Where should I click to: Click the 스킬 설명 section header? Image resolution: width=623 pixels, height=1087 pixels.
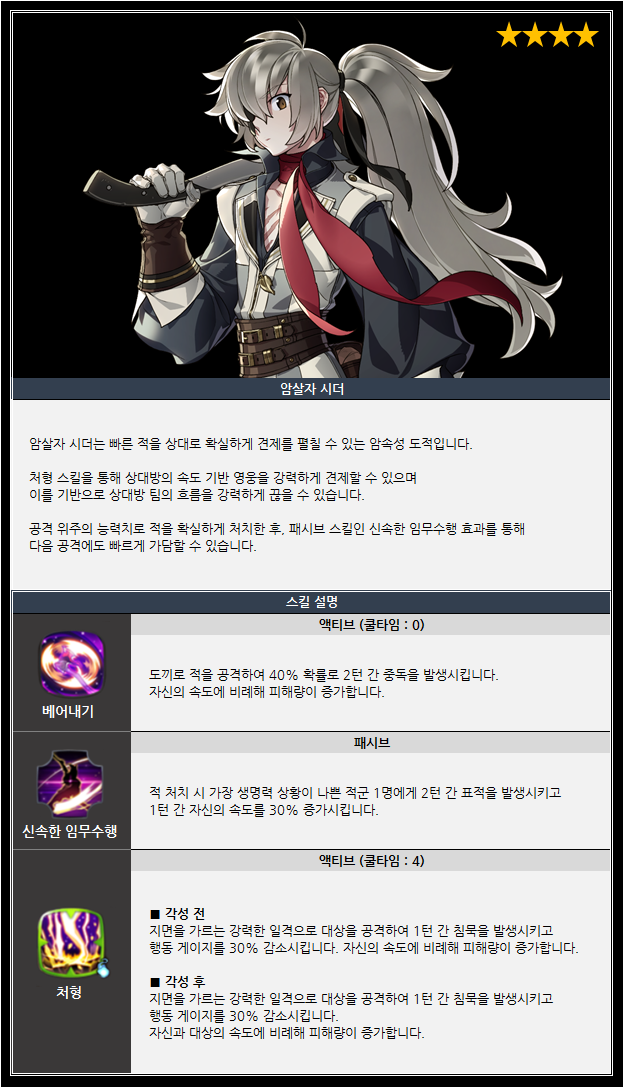coord(311,602)
